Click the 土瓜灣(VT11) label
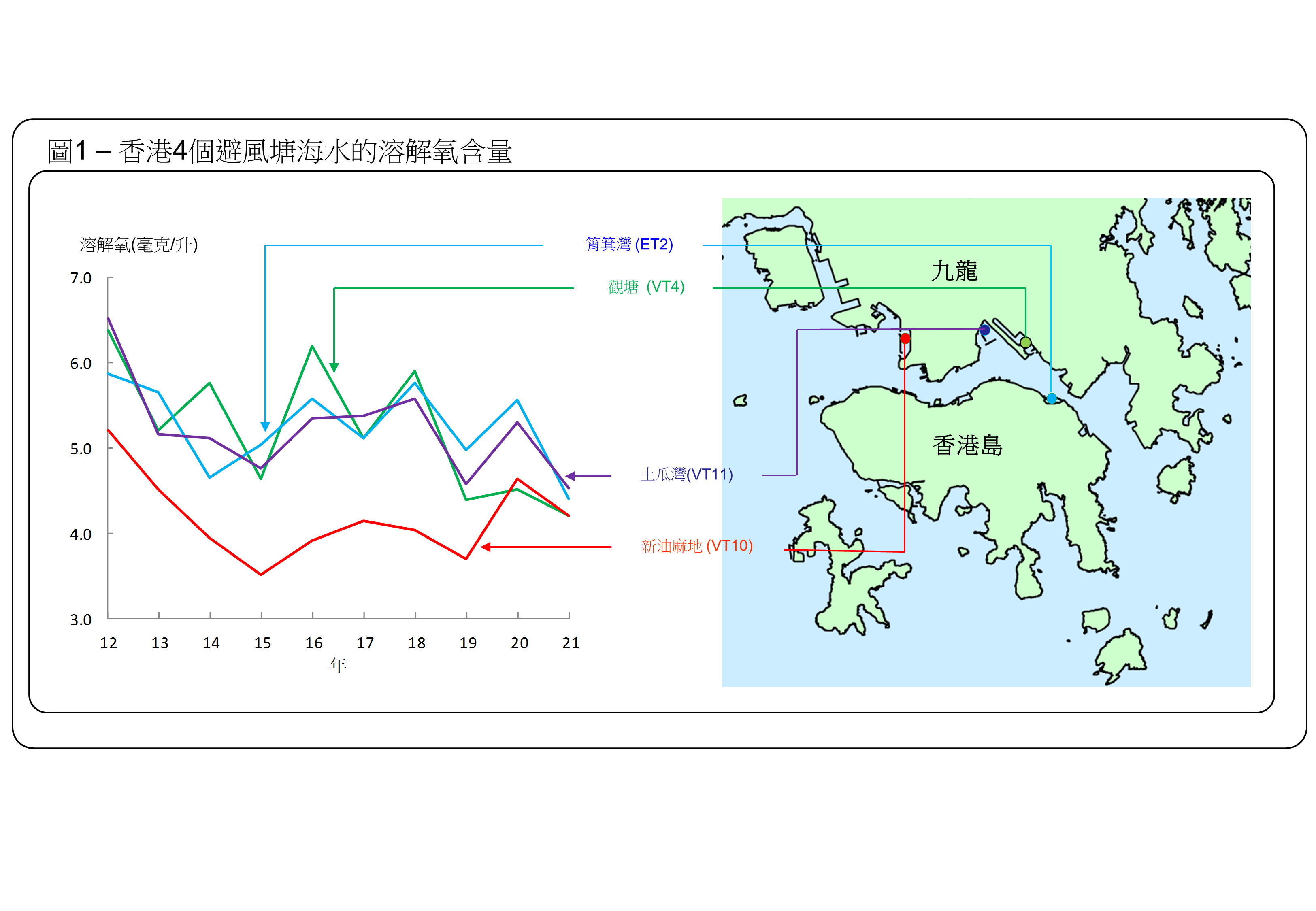This screenshot has height=911, width=1316. click(x=686, y=475)
